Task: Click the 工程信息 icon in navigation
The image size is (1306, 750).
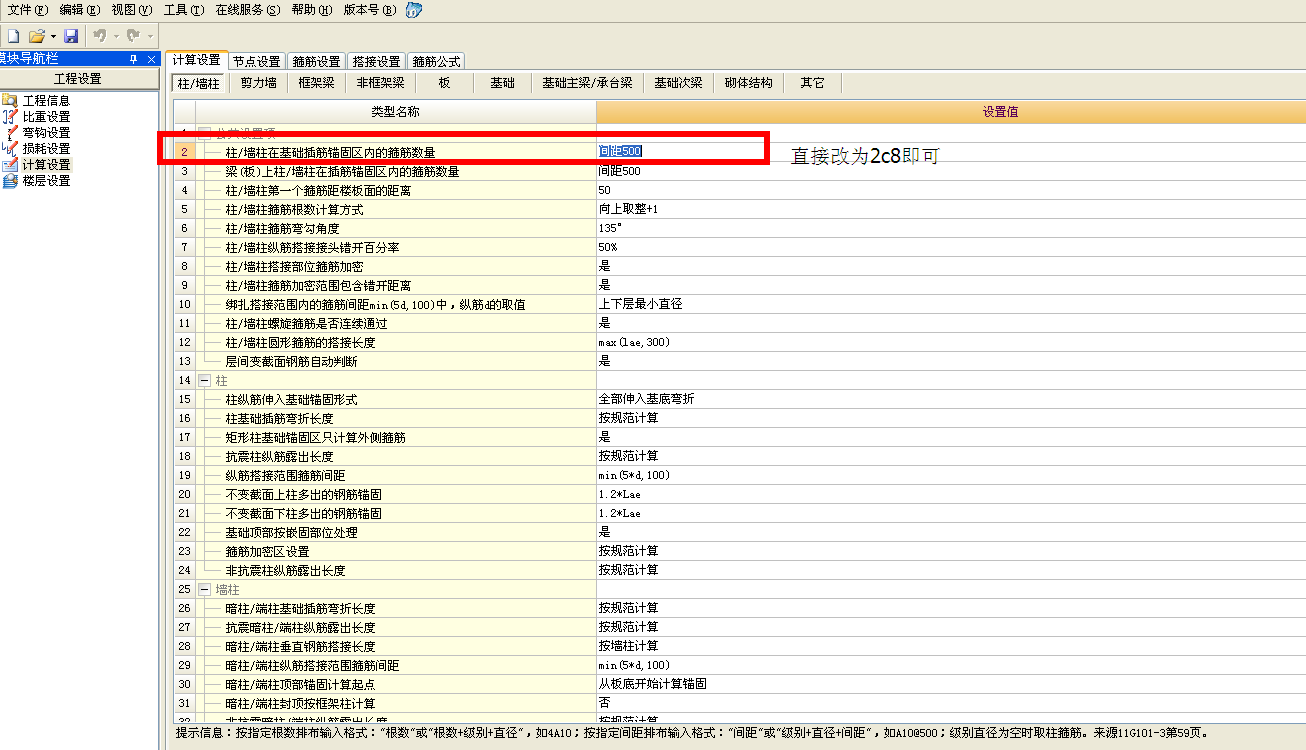Action: (10, 100)
